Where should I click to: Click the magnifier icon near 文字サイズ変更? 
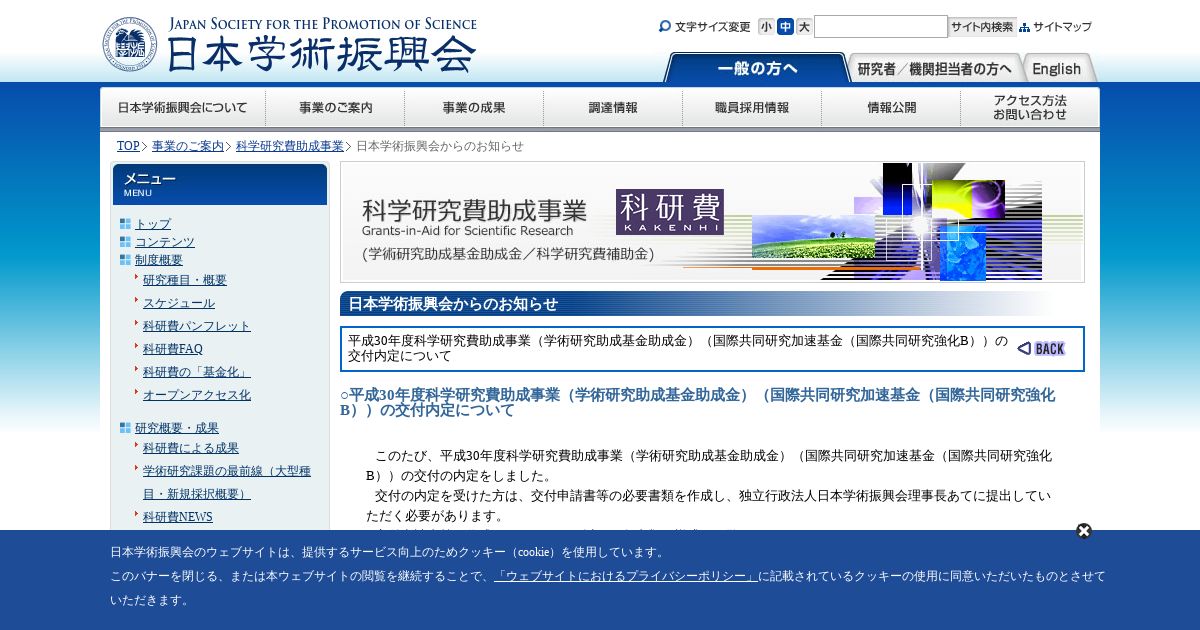pos(665,27)
